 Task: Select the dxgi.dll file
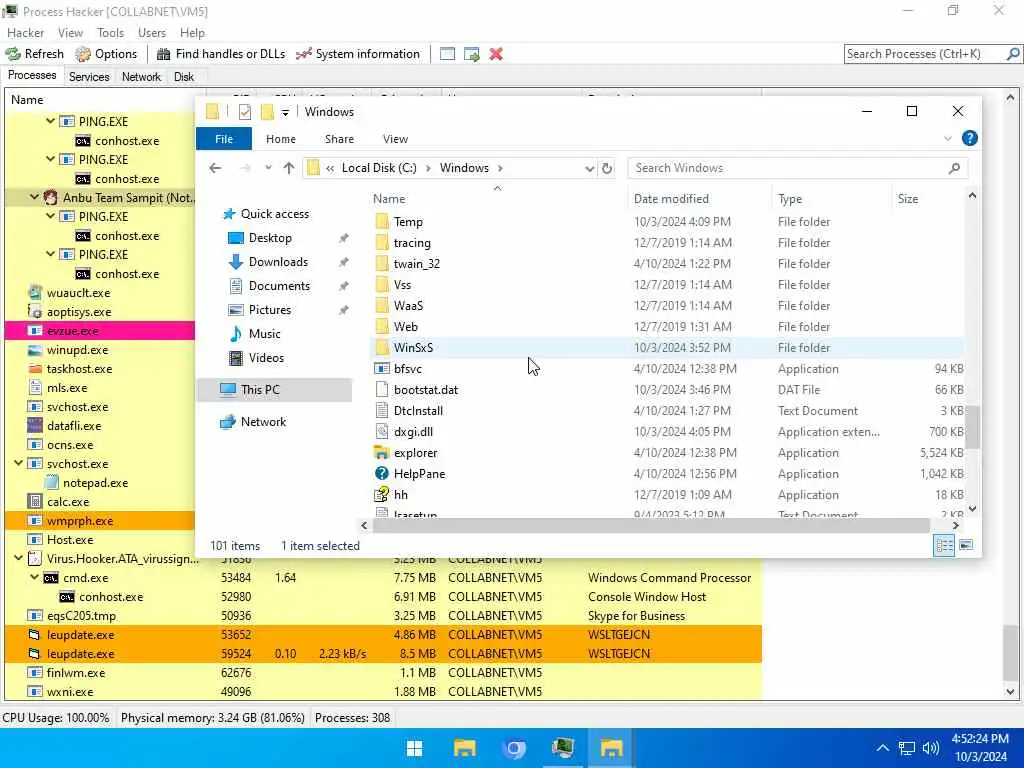(413, 432)
